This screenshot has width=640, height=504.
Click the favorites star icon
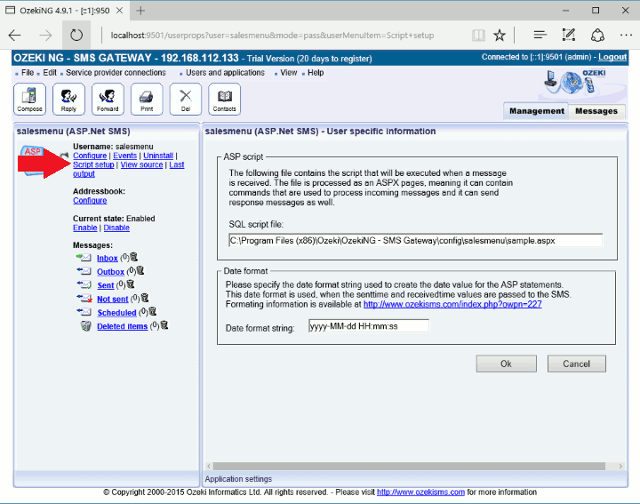(x=499, y=35)
